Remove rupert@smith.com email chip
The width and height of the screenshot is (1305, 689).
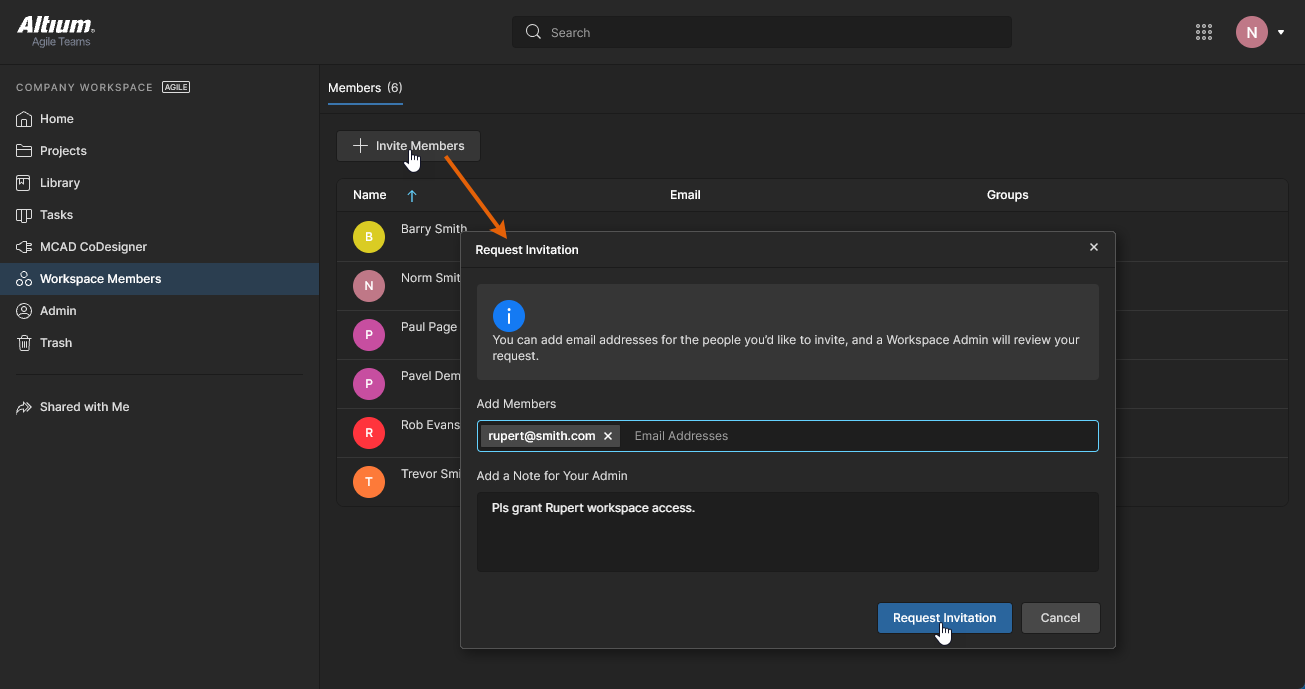tap(608, 436)
